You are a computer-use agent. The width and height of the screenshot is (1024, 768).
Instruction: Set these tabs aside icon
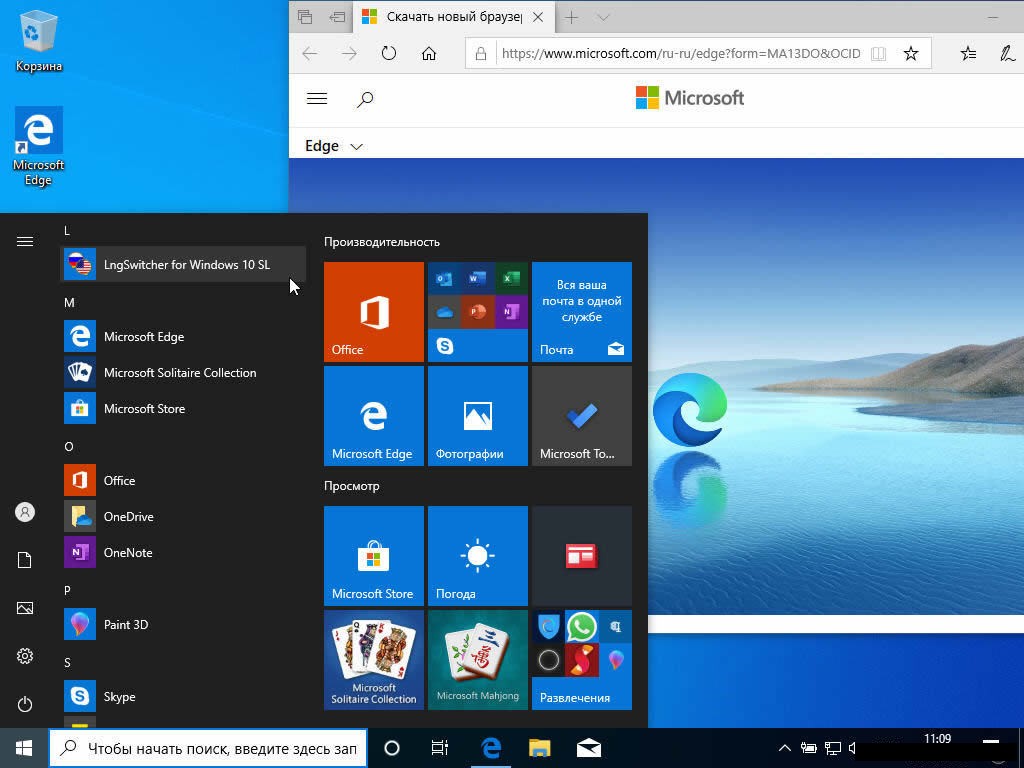[337, 17]
